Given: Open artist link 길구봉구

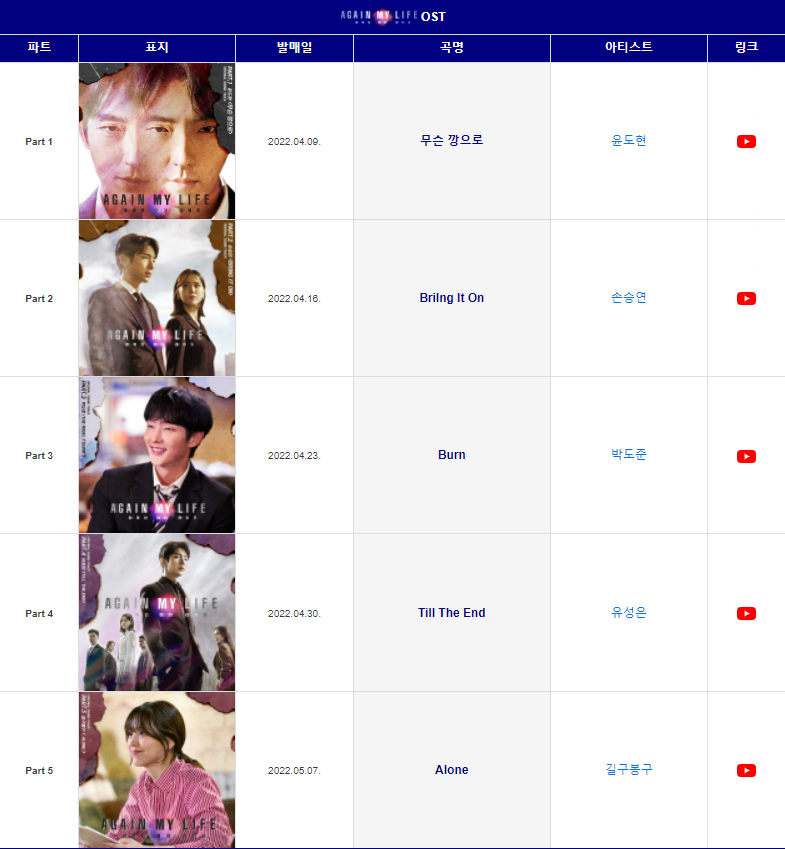Looking at the screenshot, I should (629, 769).
